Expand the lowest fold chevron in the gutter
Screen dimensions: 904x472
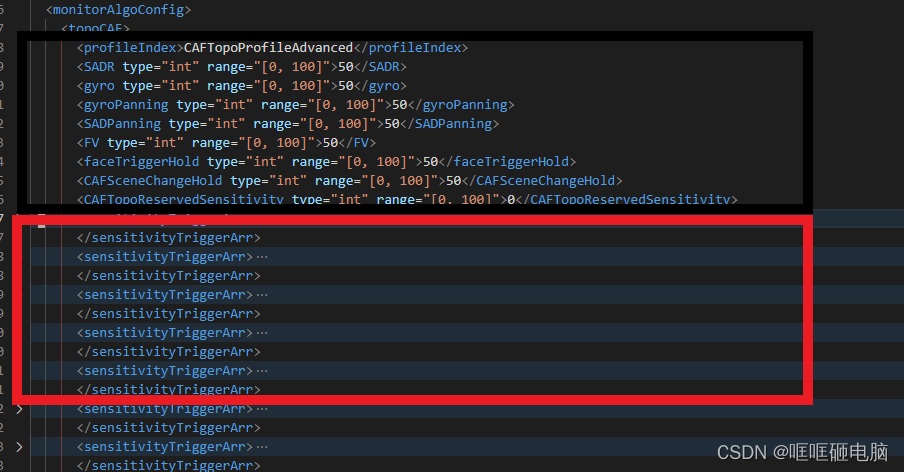tap(19, 447)
